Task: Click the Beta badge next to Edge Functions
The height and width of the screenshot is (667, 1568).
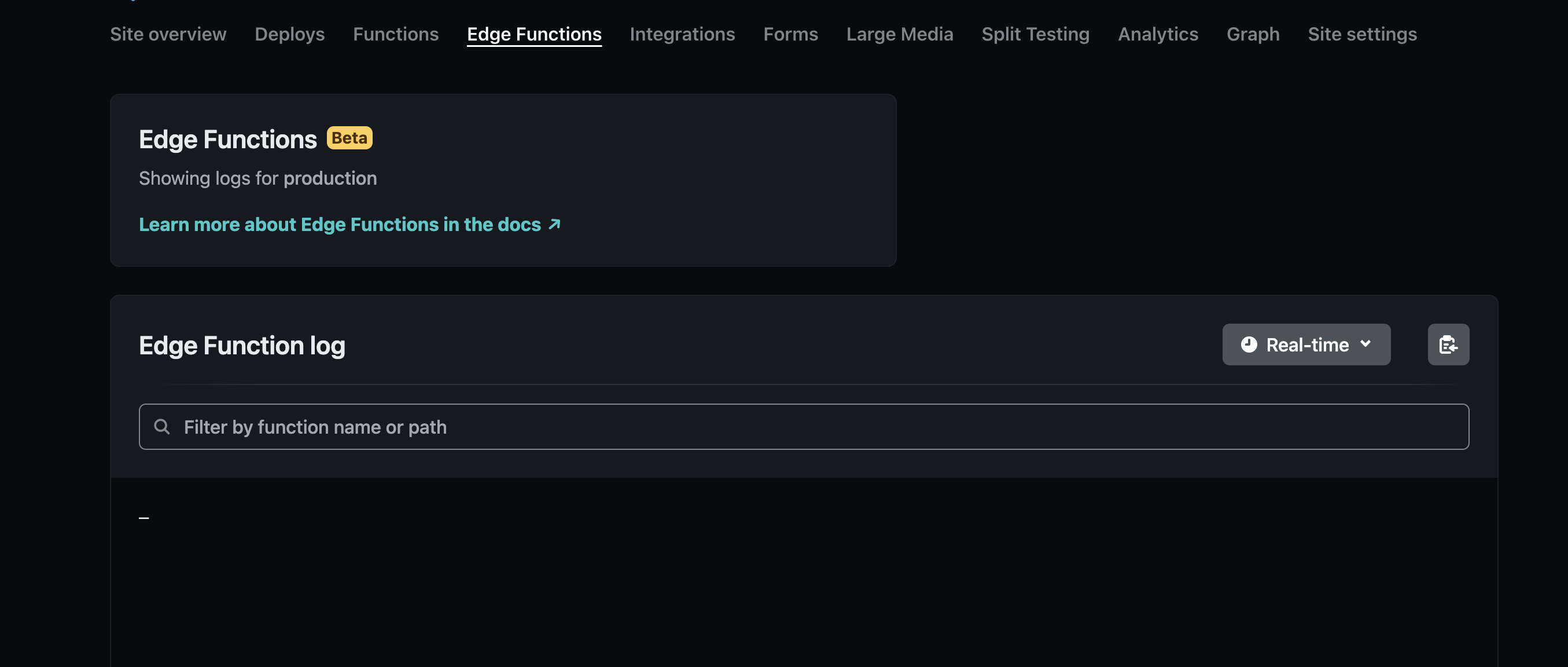Action: [349, 138]
